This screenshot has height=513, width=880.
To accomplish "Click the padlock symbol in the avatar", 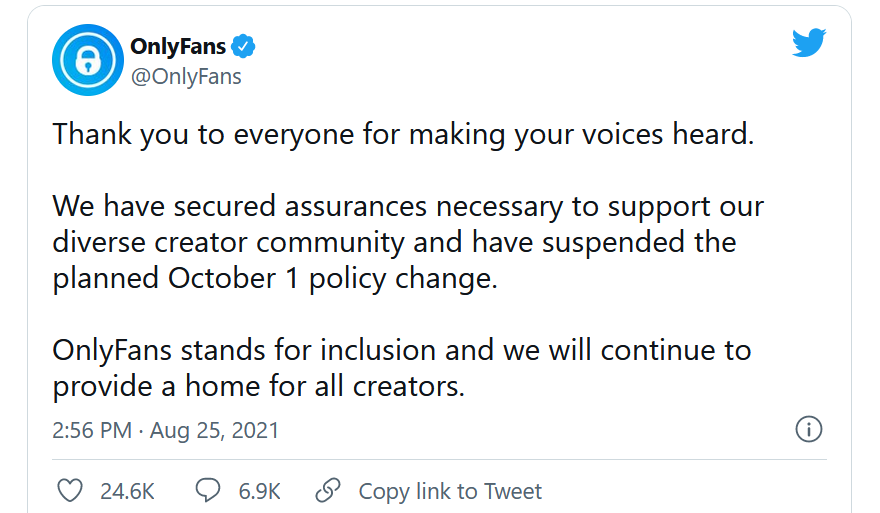I will [x=88, y=60].
